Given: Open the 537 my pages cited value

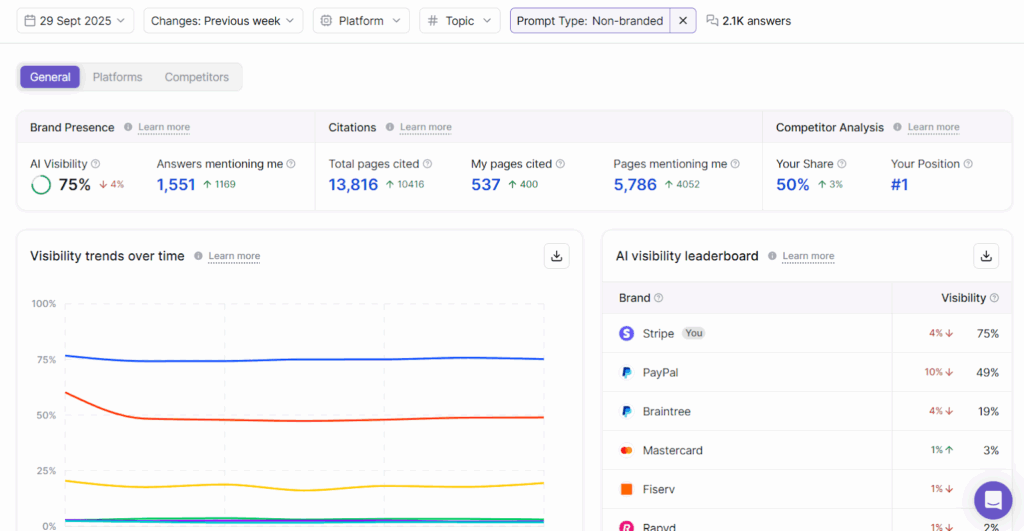Looking at the screenshot, I should 485,185.
